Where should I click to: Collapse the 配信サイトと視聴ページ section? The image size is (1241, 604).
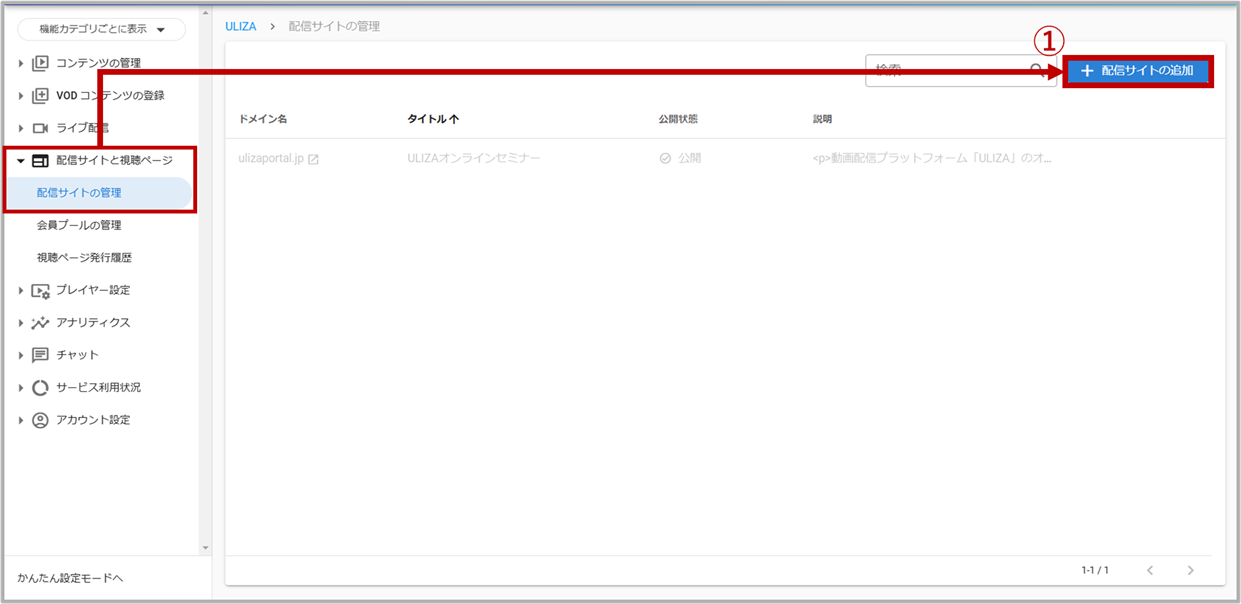click(x=21, y=160)
